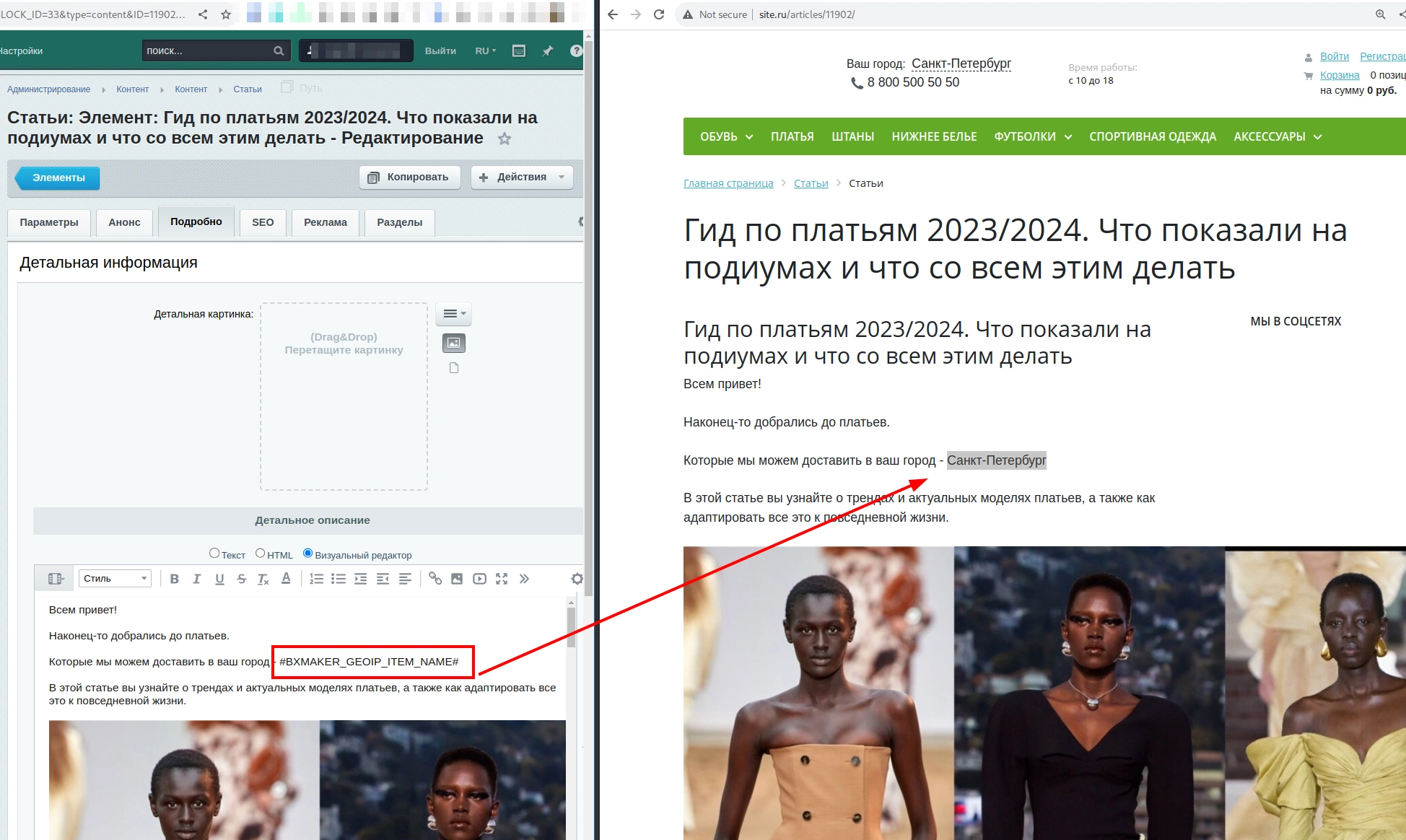Apply strikethrough formatting
The image size is (1406, 840).
pos(241,579)
